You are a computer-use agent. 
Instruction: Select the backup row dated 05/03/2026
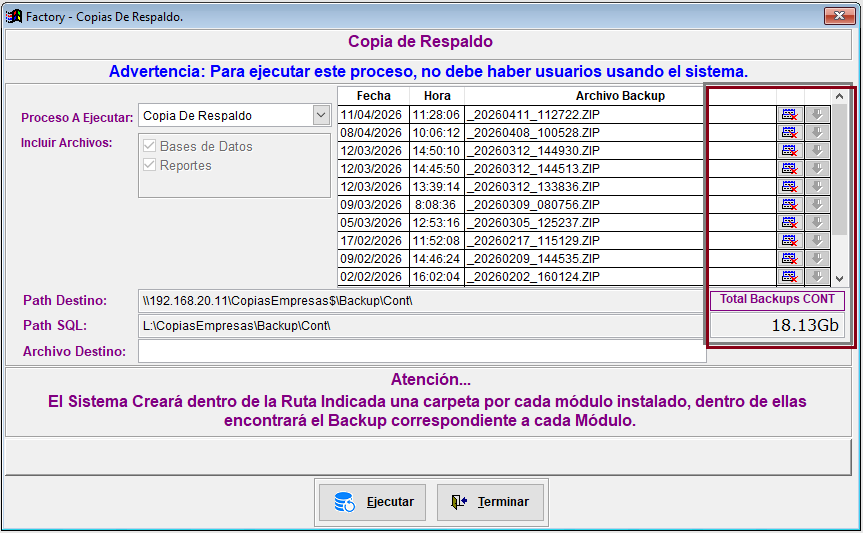[520, 223]
